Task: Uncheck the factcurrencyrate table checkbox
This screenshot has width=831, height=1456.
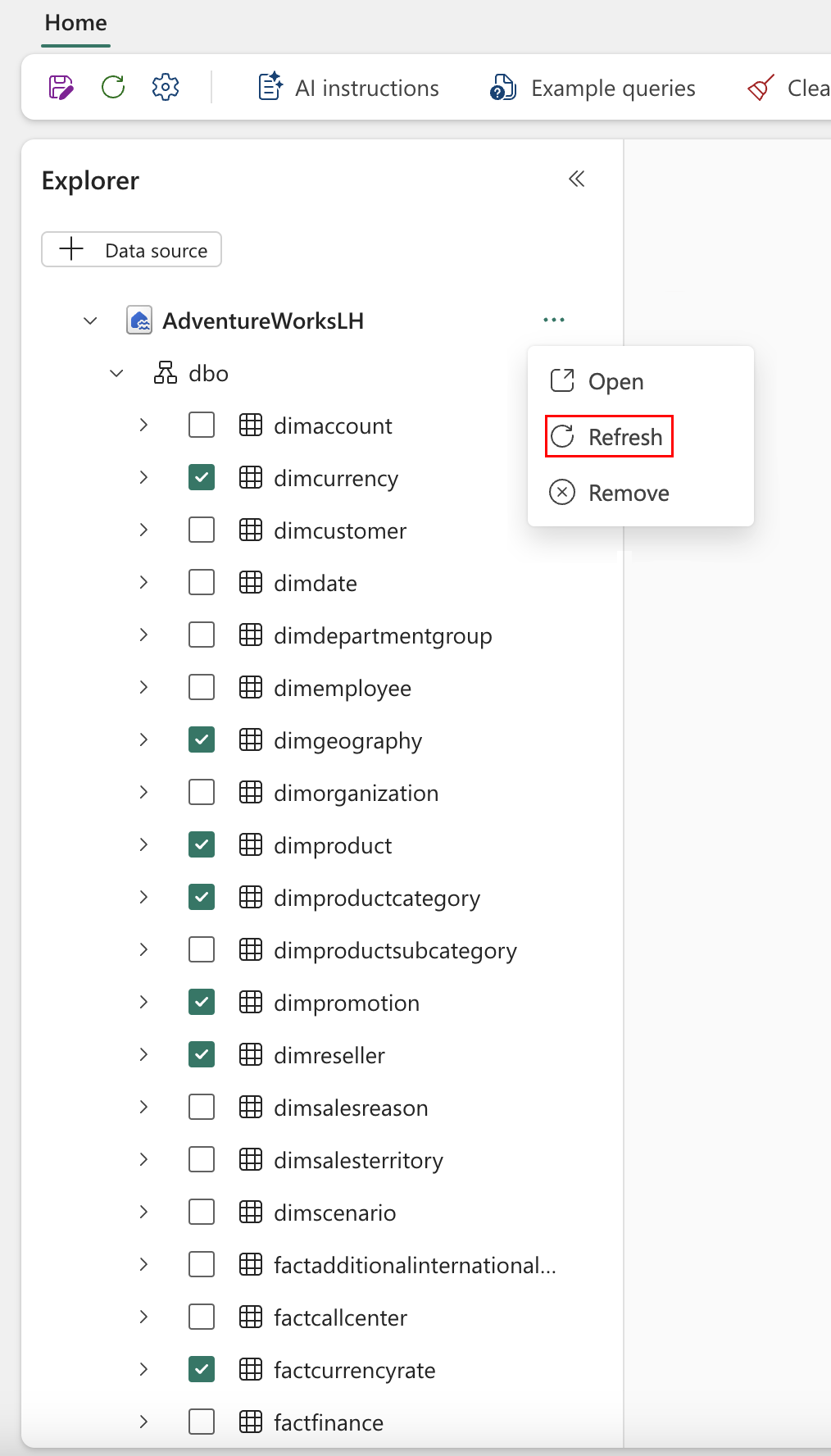Action: click(202, 1370)
